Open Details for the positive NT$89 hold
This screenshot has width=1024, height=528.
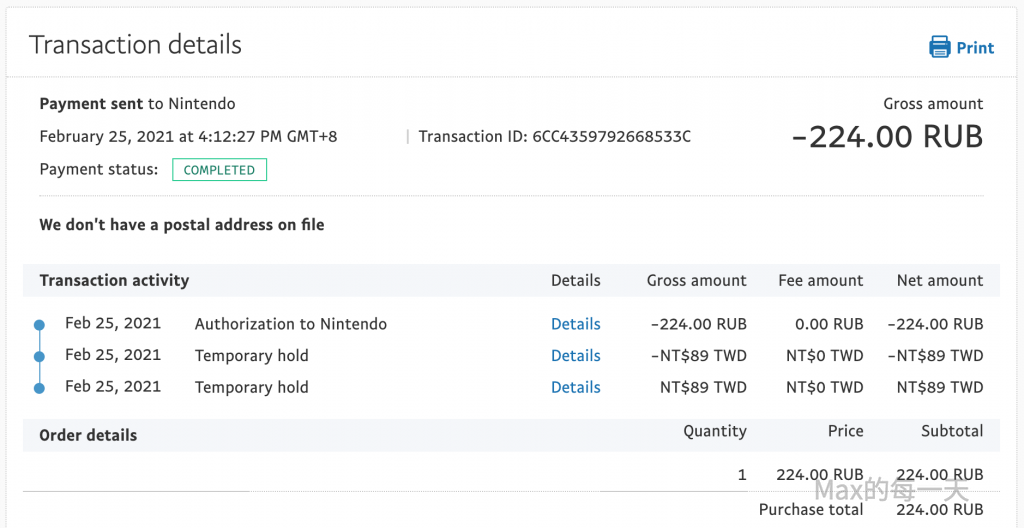click(575, 387)
